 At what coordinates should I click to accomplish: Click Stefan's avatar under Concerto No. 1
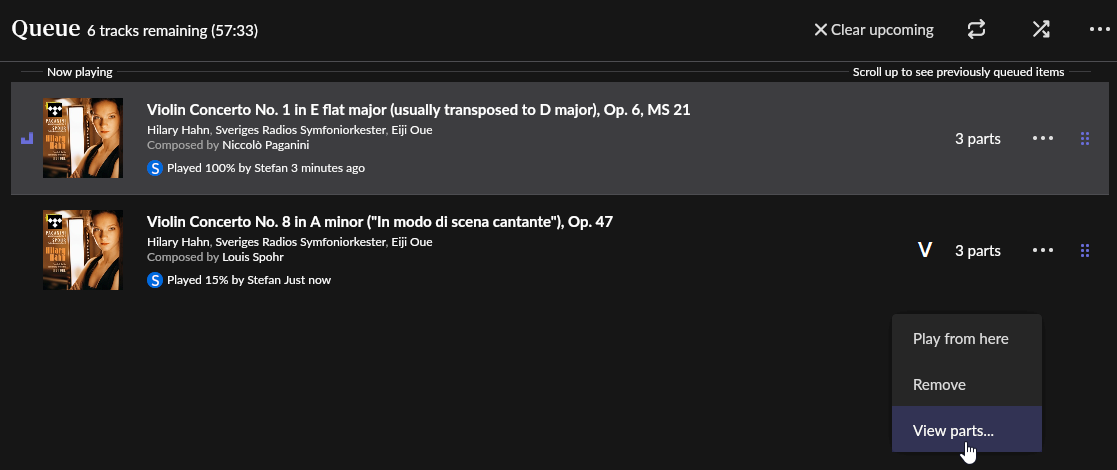[x=155, y=168]
